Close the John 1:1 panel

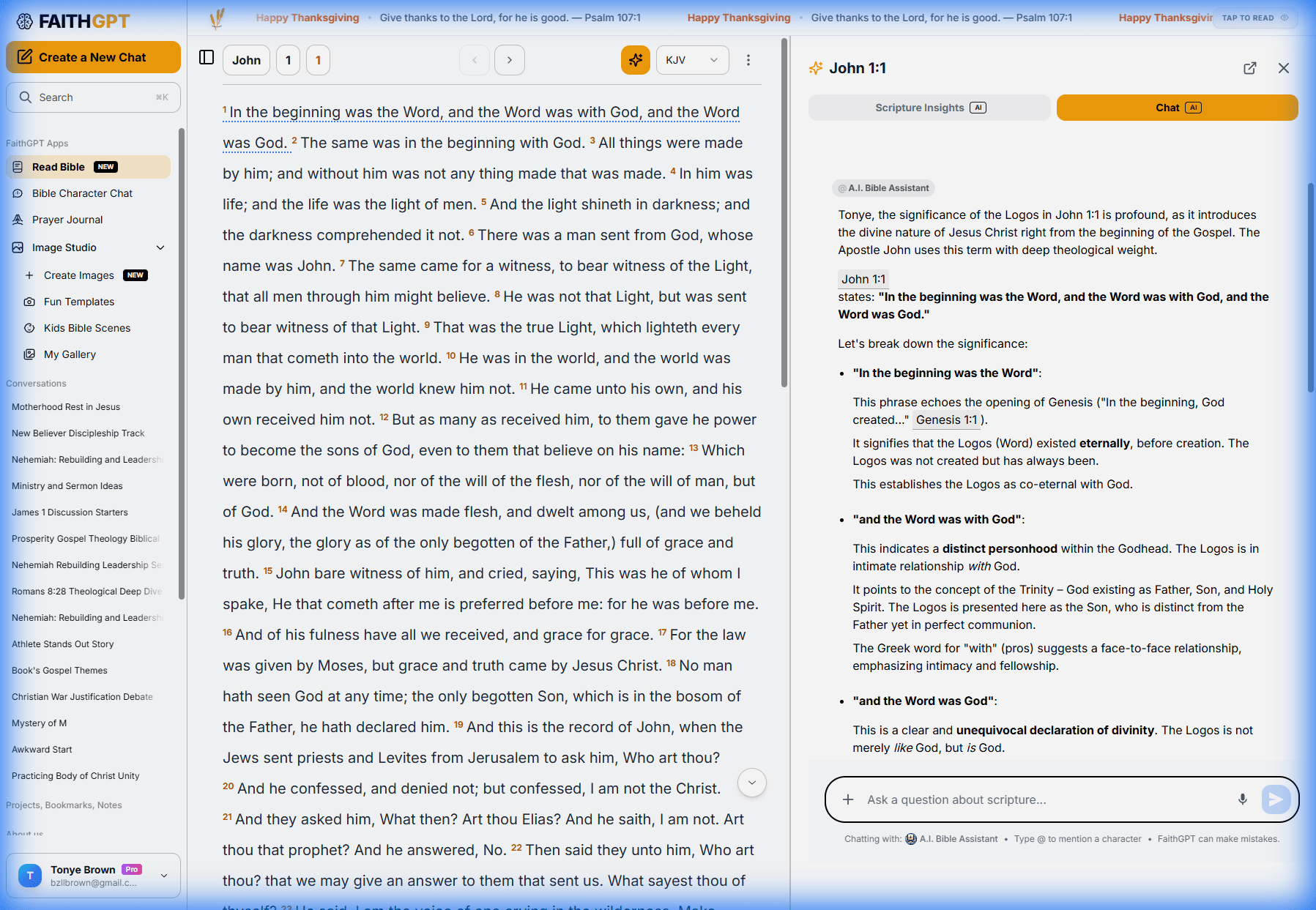(x=1284, y=68)
